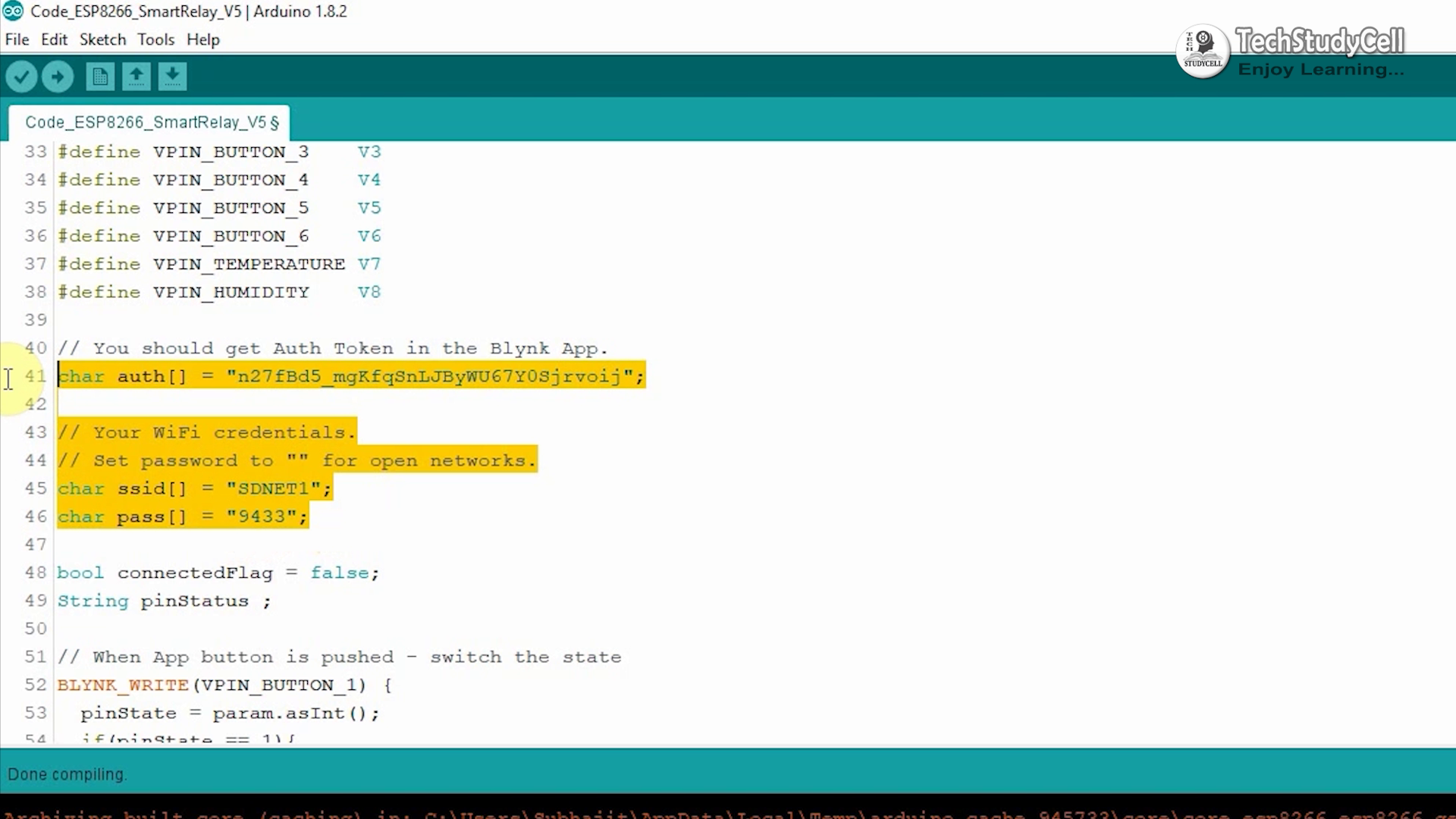Open a sketch using the up-arrow icon
This screenshot has height=819, width=1456.
[136, 76]
